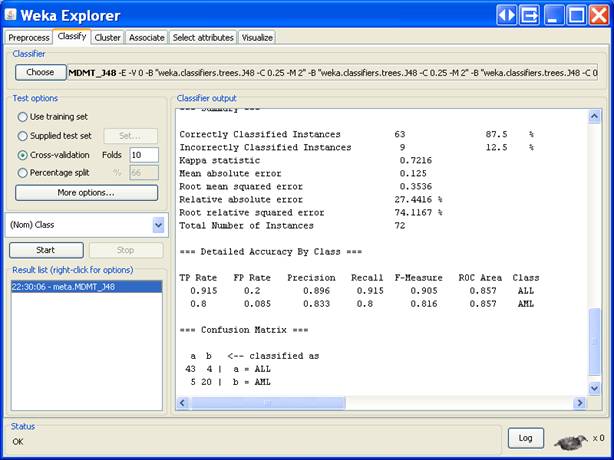Click the Correctly Classified Instances line
This screenshot has height=460, width=614.
pyautogui.click(x=356, y=134)
